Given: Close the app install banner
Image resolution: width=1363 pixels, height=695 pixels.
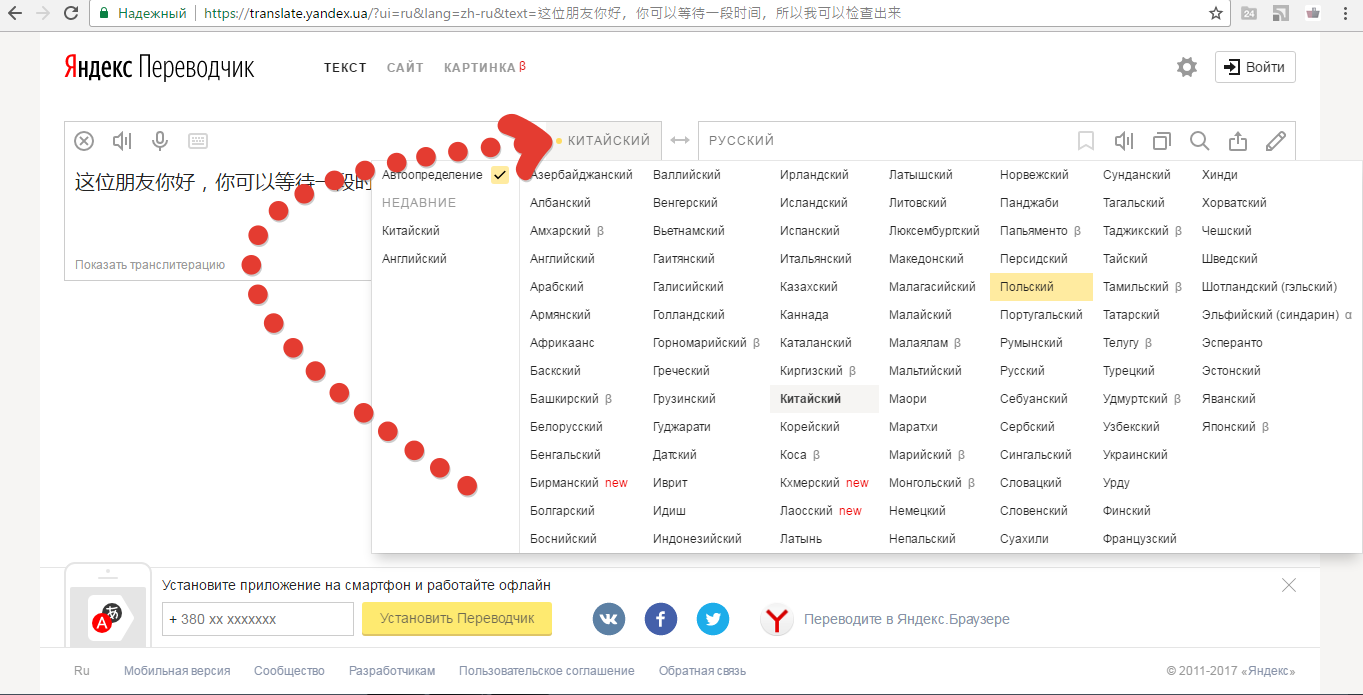Looking at the screenshot, I should (x=1289, y=585).
